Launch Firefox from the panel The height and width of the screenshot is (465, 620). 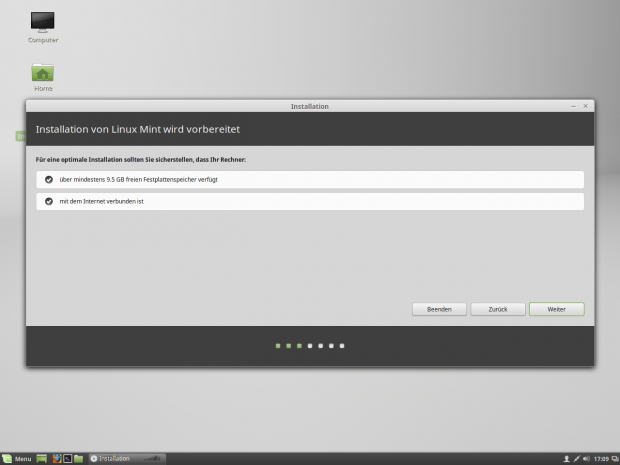pos(57,459)
